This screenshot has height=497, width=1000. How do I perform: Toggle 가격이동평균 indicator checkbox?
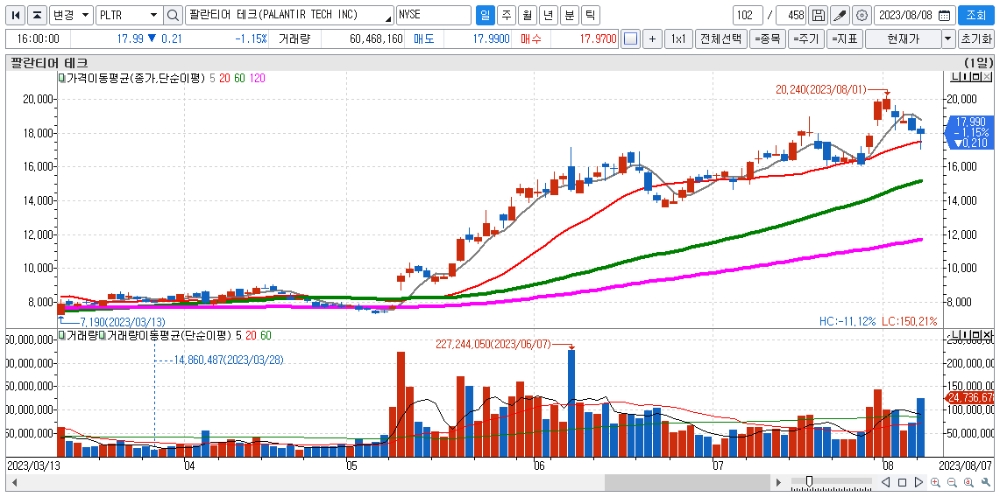pos(62,78)
